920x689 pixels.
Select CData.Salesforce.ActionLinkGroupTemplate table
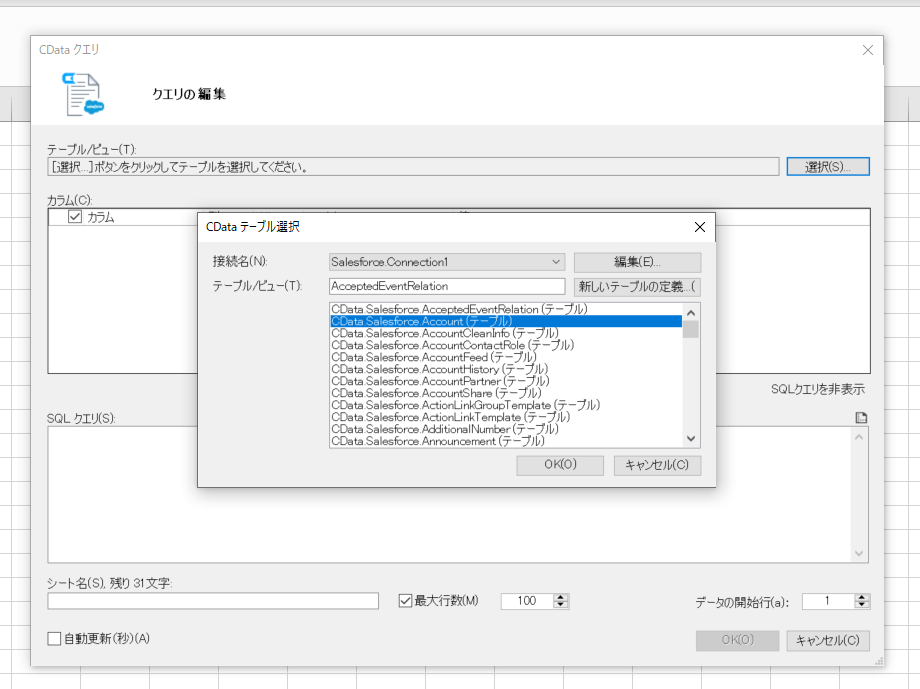pos(506,405)
